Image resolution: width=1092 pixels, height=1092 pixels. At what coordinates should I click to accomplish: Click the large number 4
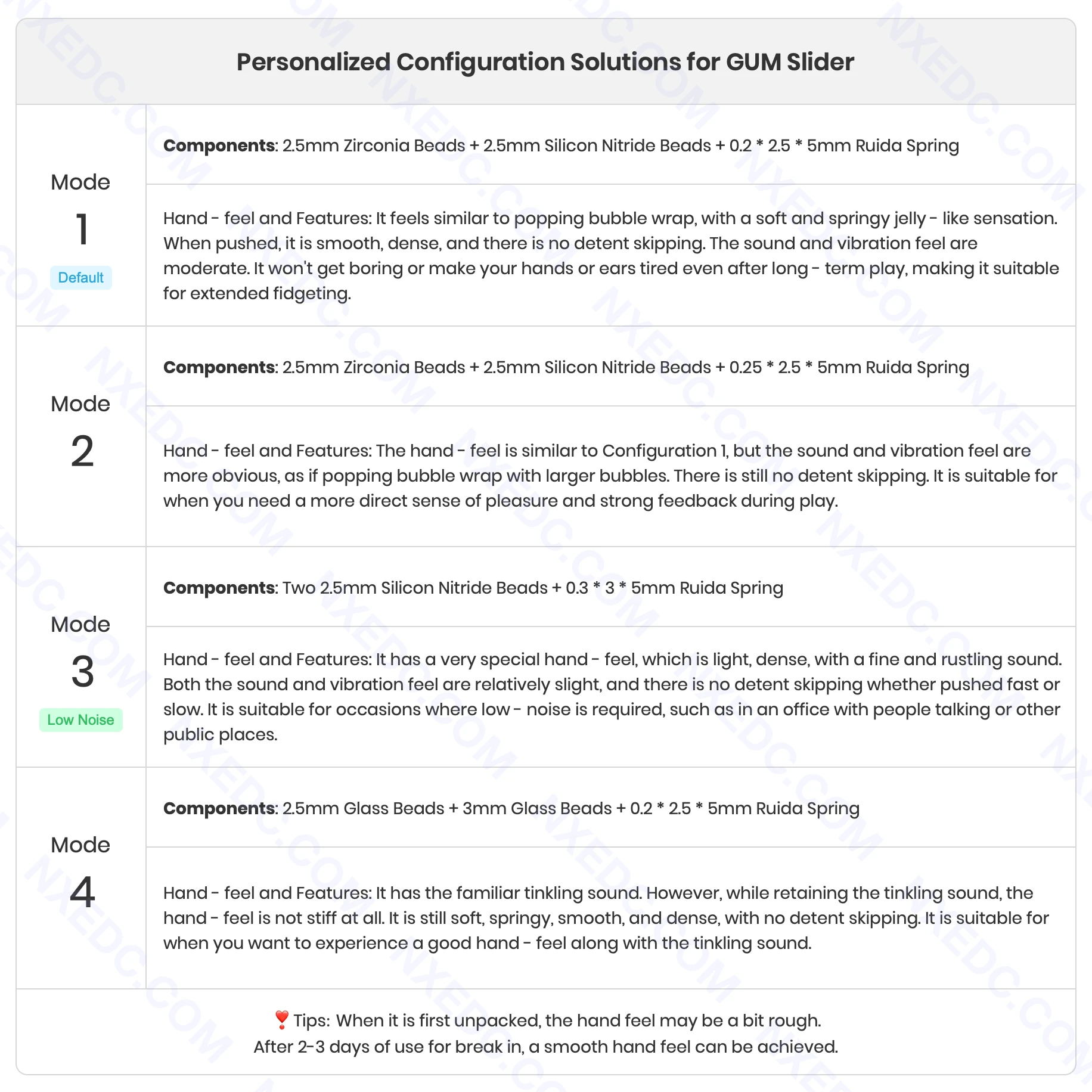(82, 892)
